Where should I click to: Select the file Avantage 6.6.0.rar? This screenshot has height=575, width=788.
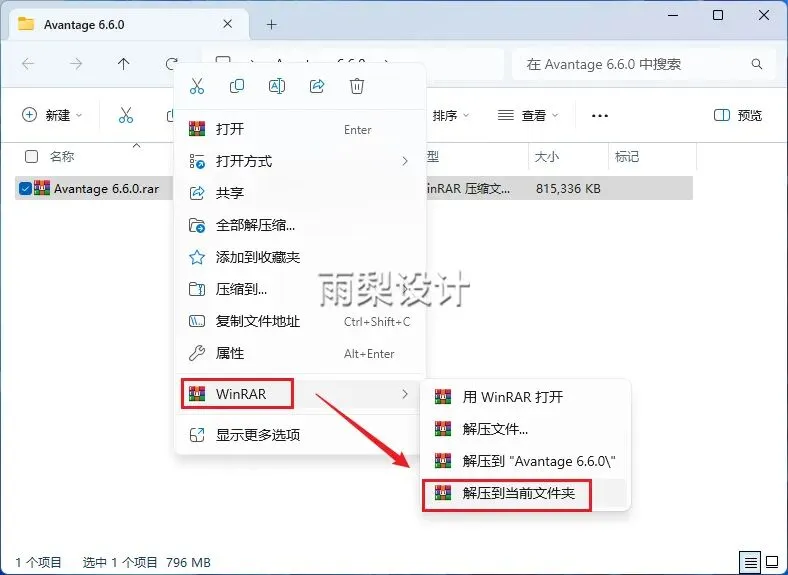[x=106, y=188]
